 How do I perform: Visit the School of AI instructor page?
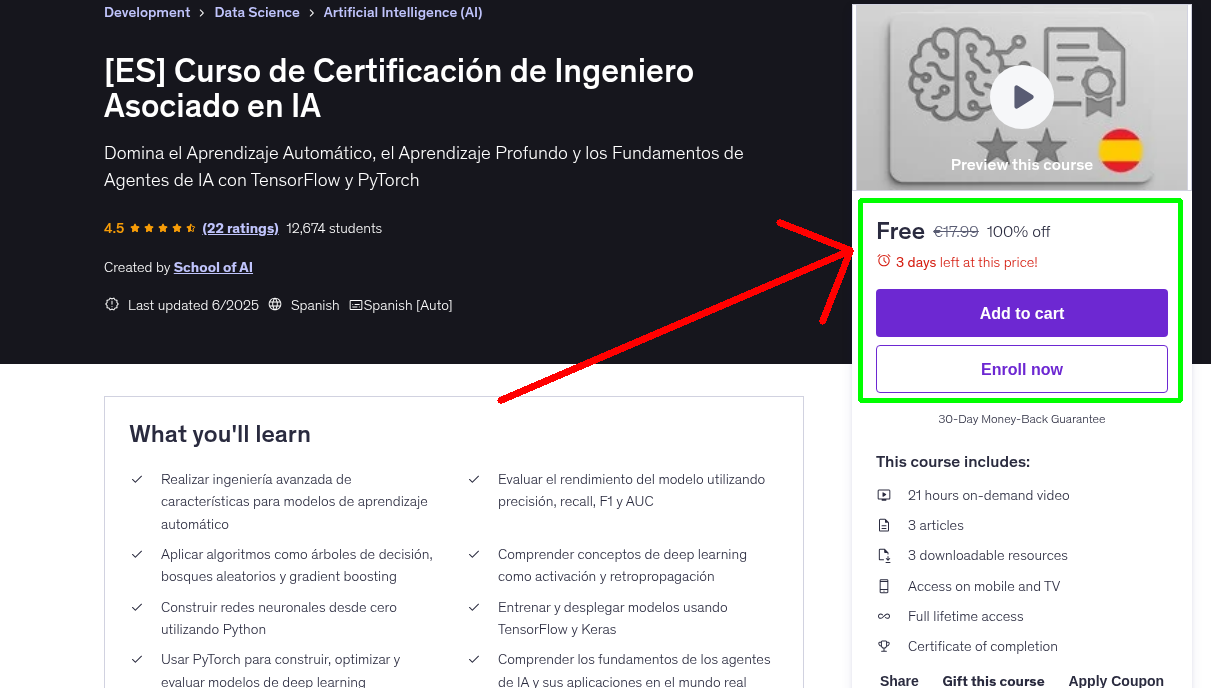tap(212, 267)
